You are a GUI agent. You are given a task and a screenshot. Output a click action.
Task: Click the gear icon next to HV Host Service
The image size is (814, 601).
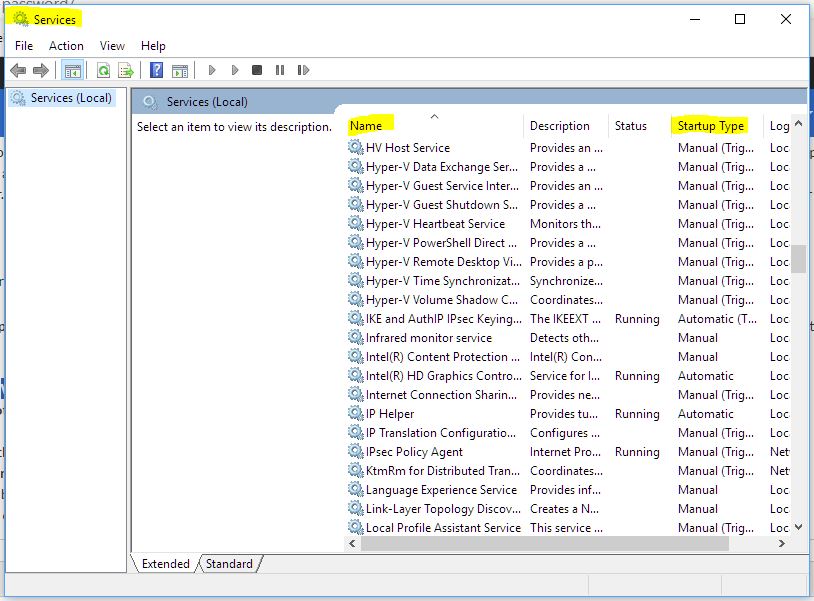point(355,147)
